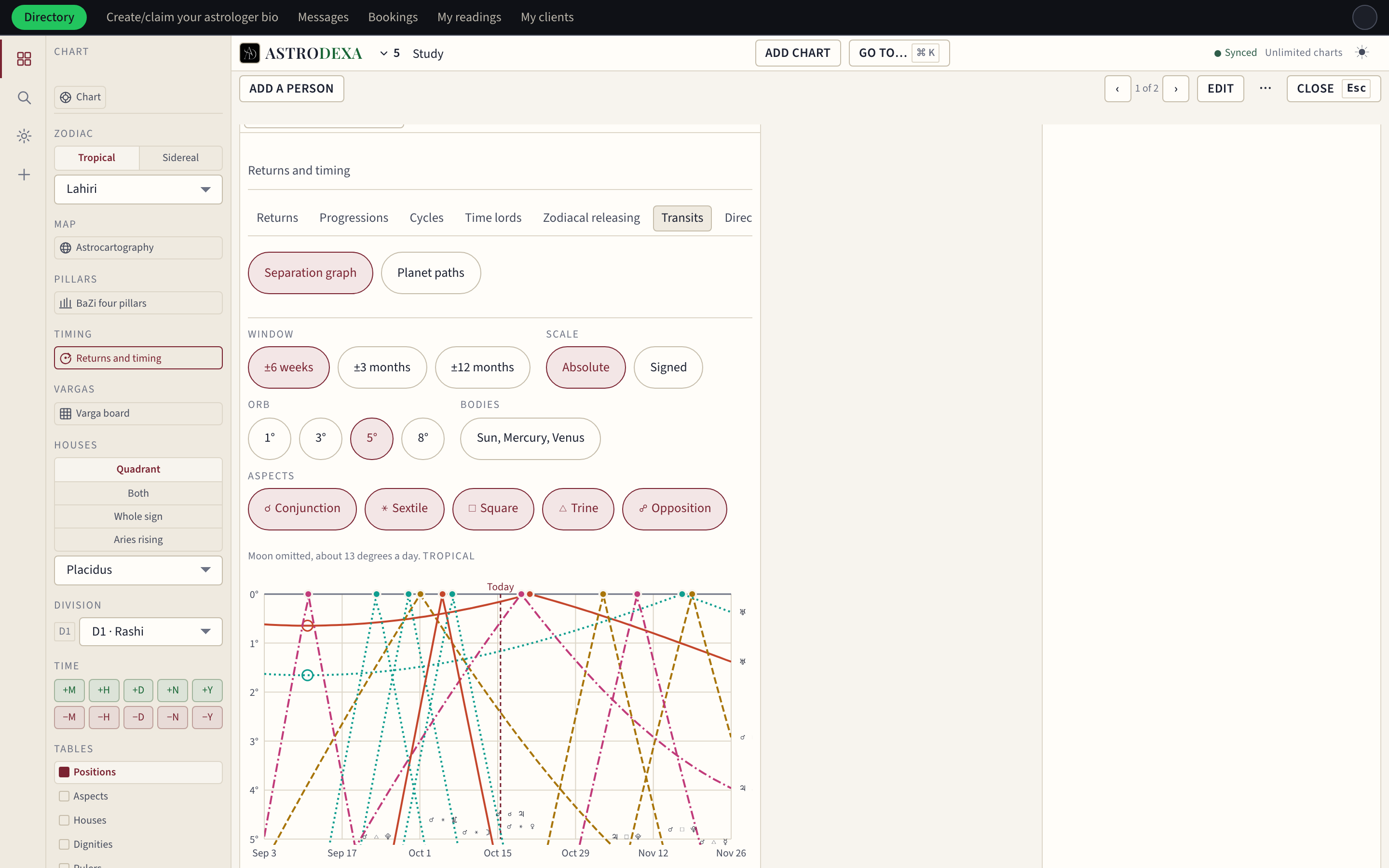Select Tropical zodiac option
Screen dimensions: 1389x868
pos(96,158)
